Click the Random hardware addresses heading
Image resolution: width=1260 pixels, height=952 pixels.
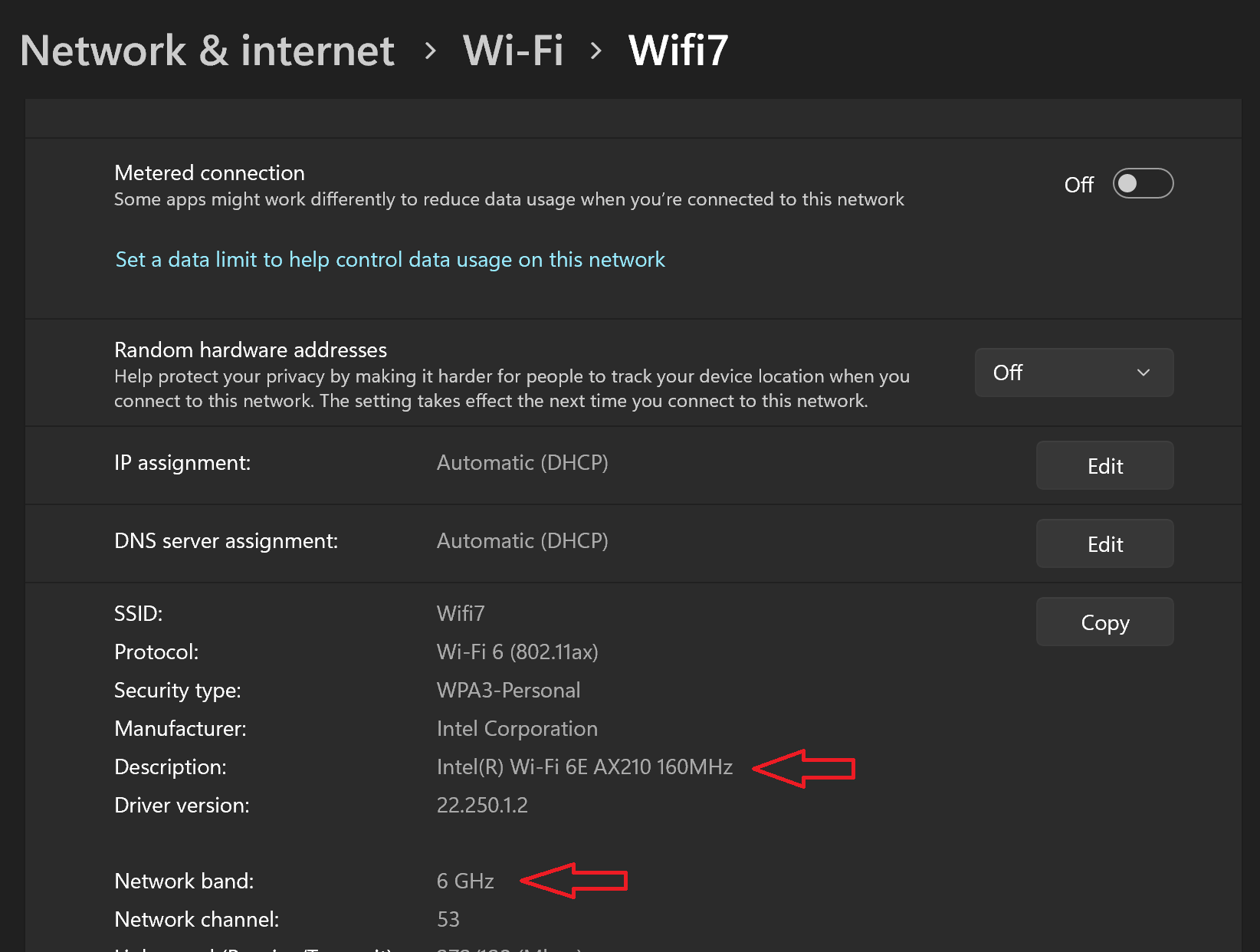[x=251, y=350]
